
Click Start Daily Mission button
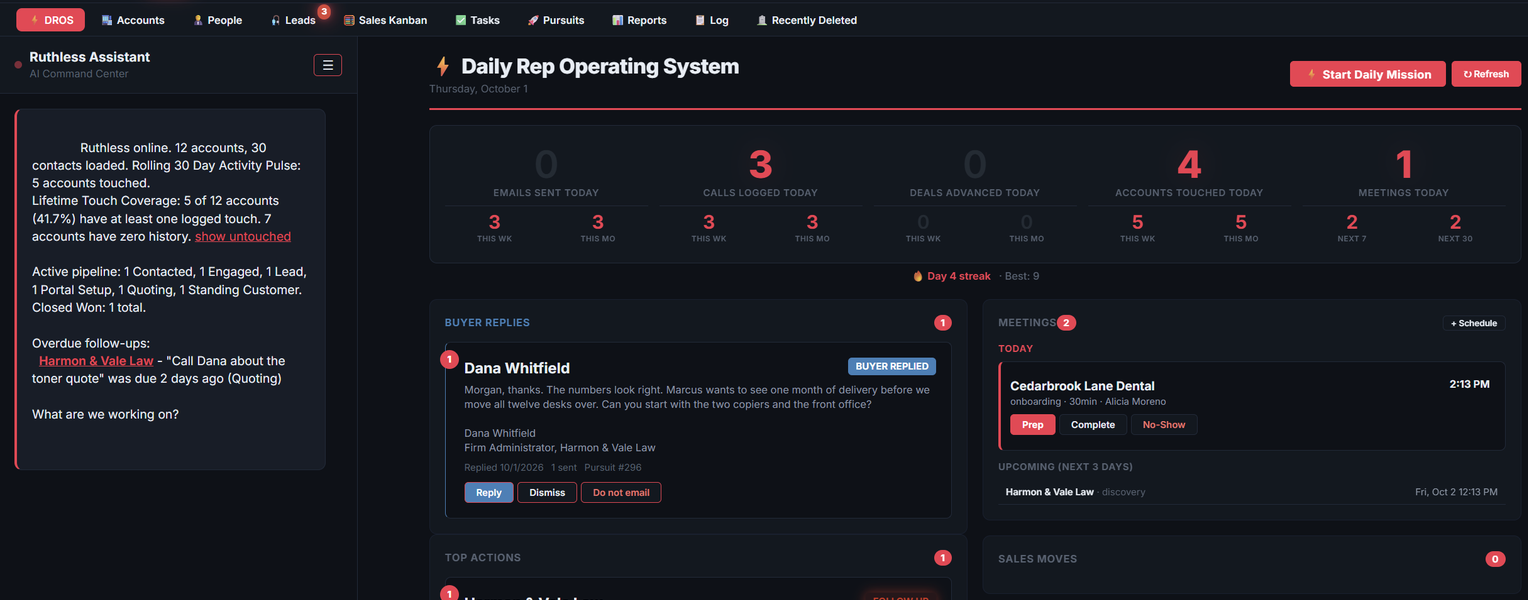[x=1368, y=74]
